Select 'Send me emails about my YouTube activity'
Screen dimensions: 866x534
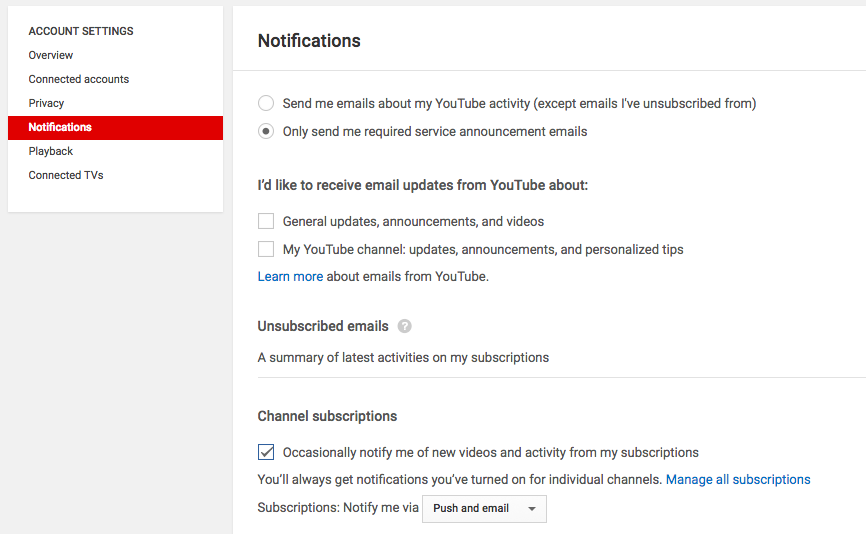click(266, 103)
